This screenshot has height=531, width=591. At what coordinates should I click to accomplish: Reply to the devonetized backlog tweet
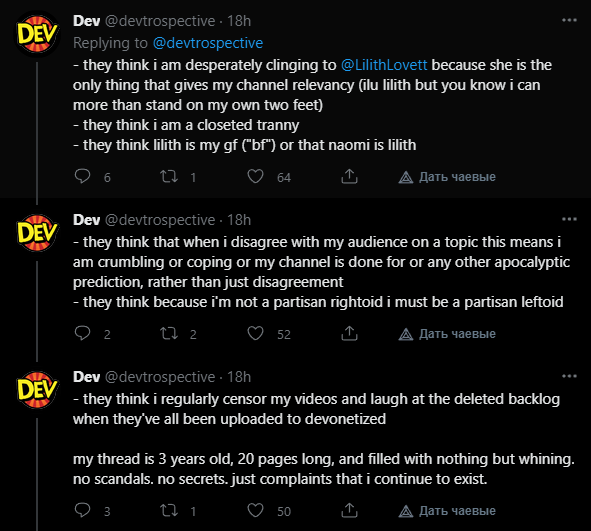(82, 510)
